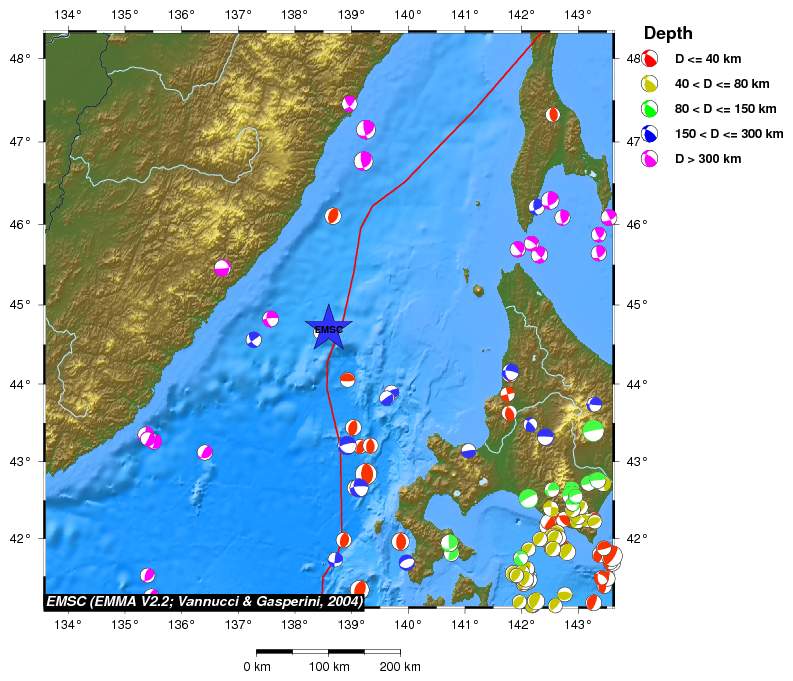Click the 134° longitude label at top
This screenshot has height=681, width=793.
pos(68,15)
